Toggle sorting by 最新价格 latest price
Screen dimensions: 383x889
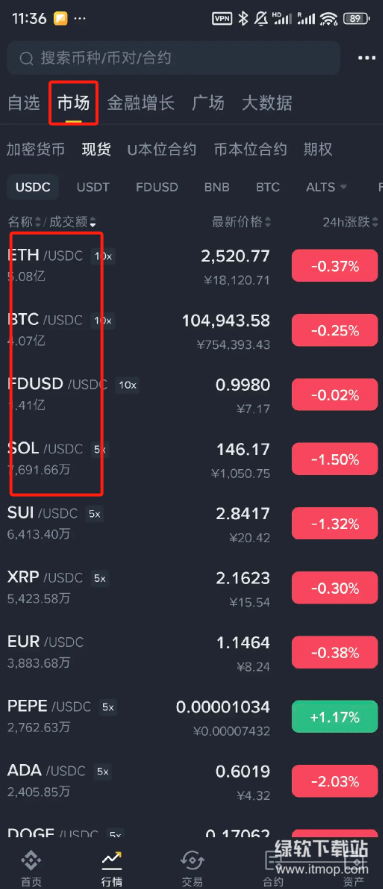point(241,222)
